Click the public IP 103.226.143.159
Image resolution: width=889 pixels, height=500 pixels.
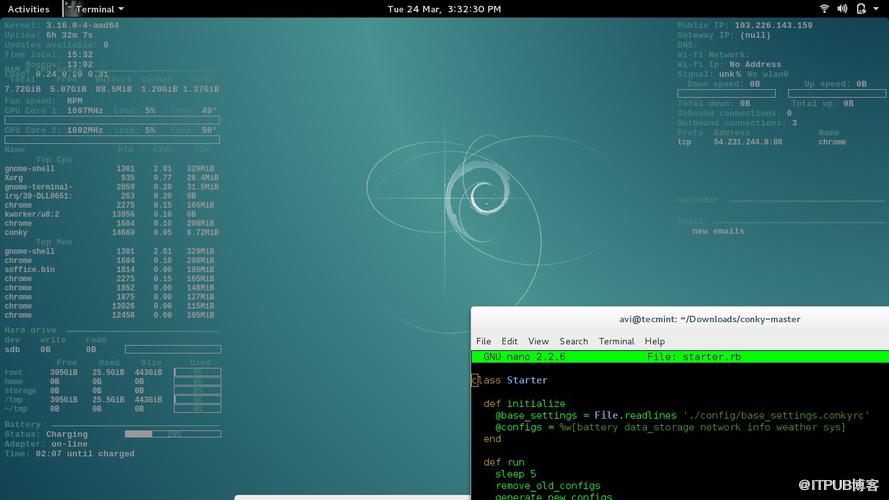click(773, 26)
